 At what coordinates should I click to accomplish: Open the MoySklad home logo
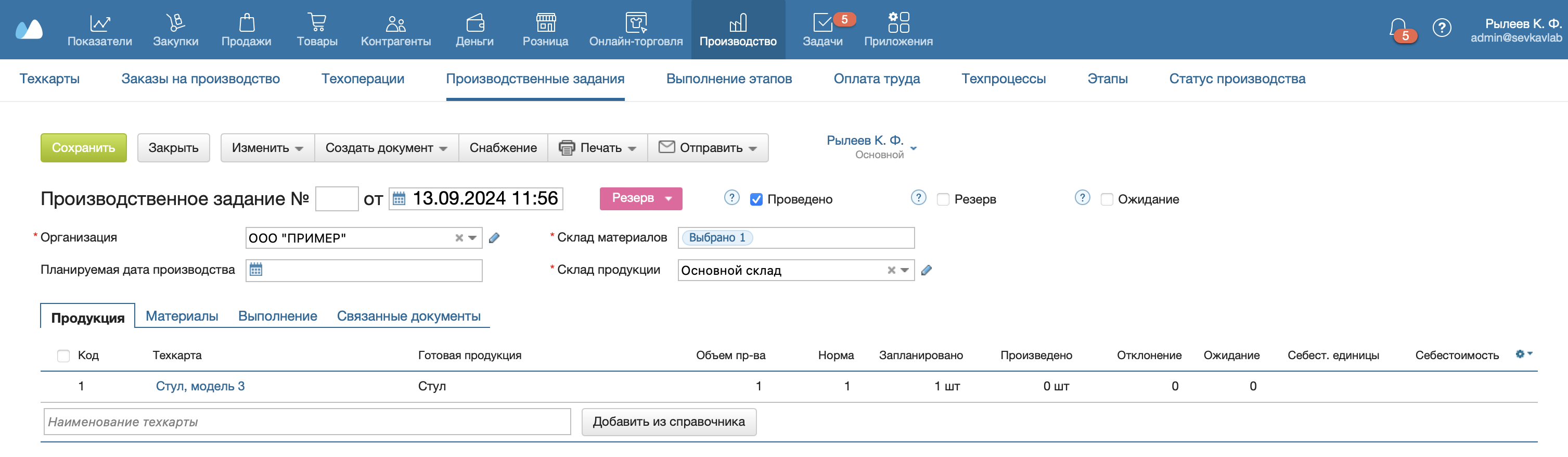click(x=29, y=29)
